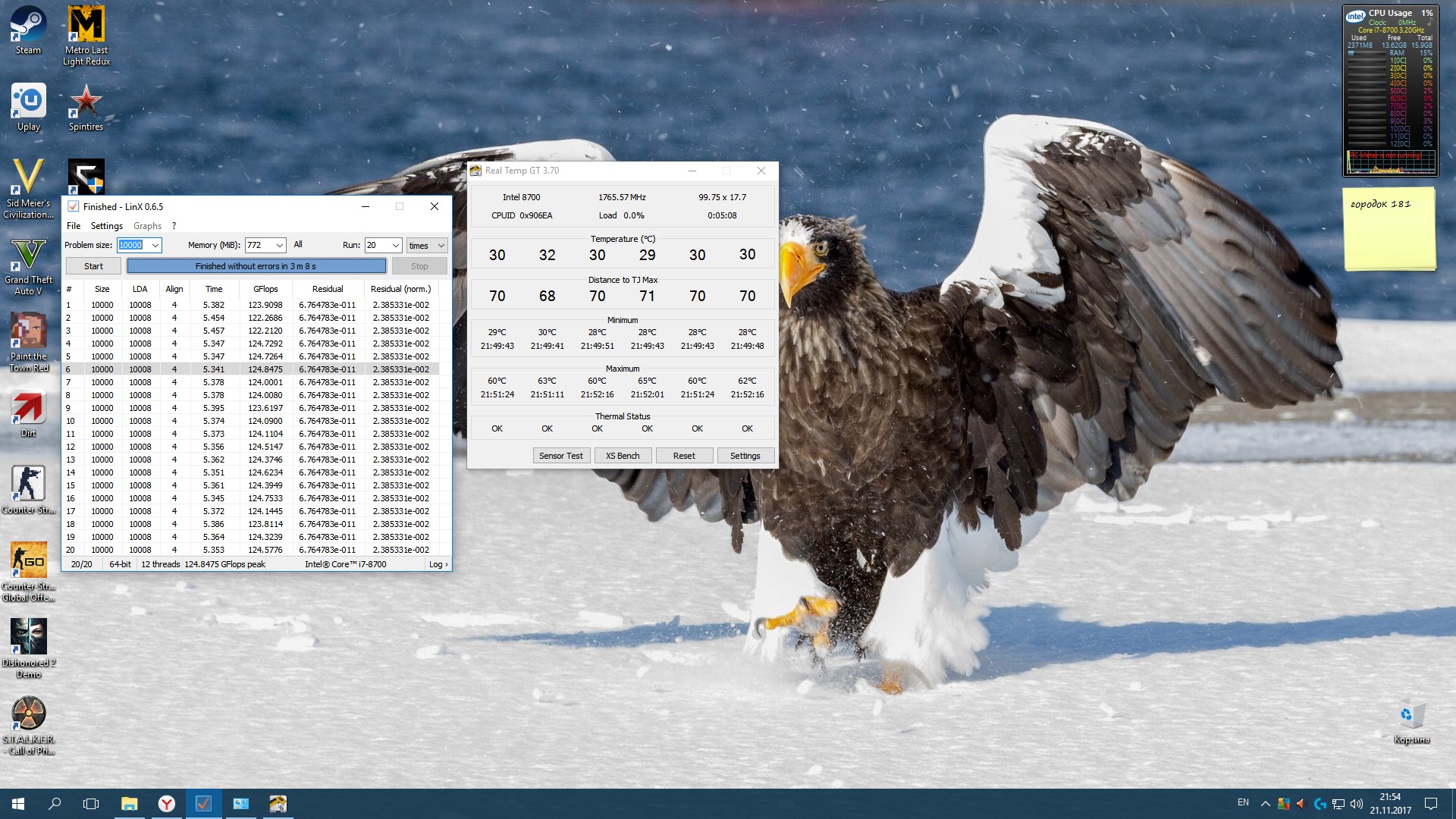This screenshot has height=819, width=1456.
Task: Click the Task View taskbar button
Action: pyautogui.click(x=91, y=804)
